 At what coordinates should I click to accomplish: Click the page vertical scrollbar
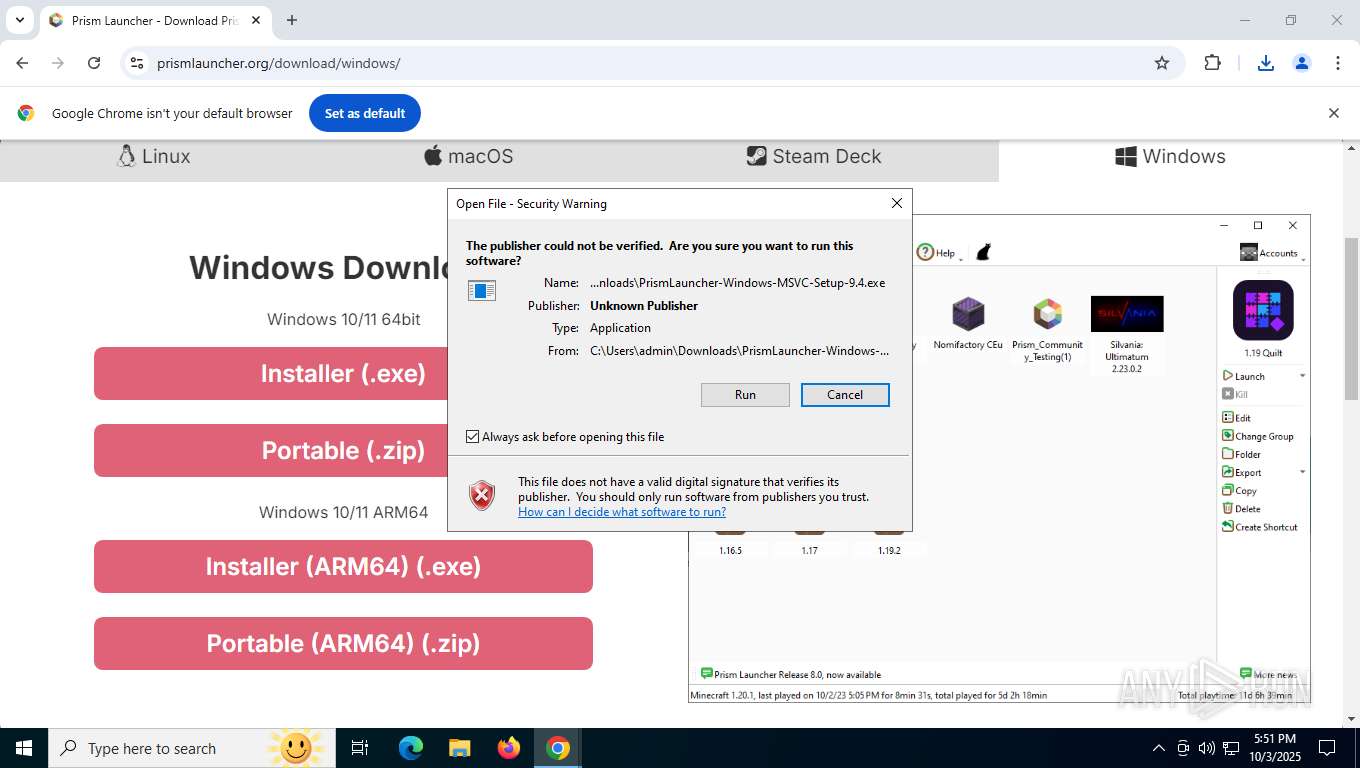[1351, 318]
